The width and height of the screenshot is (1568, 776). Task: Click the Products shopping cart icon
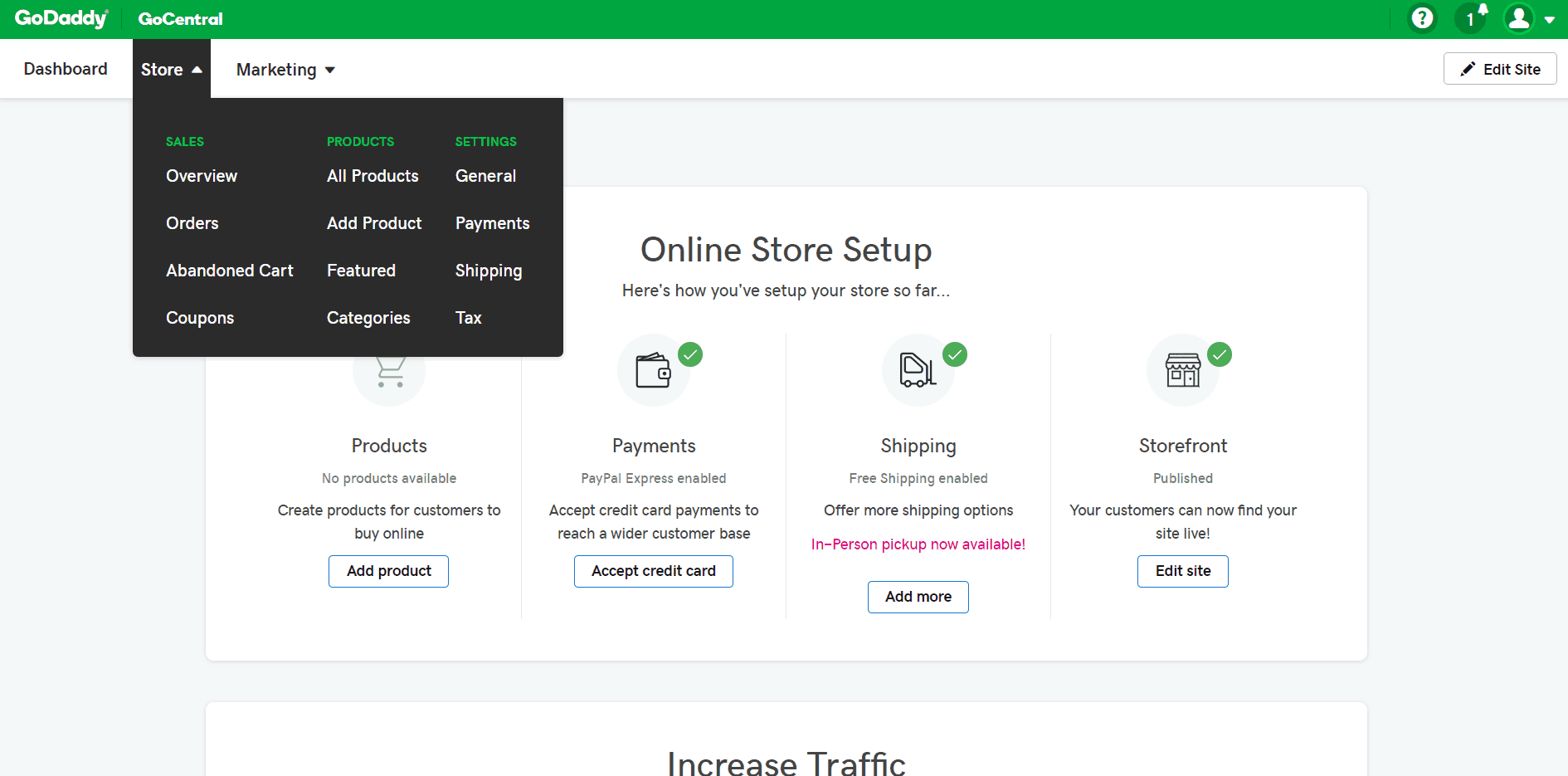coord(389,373)
